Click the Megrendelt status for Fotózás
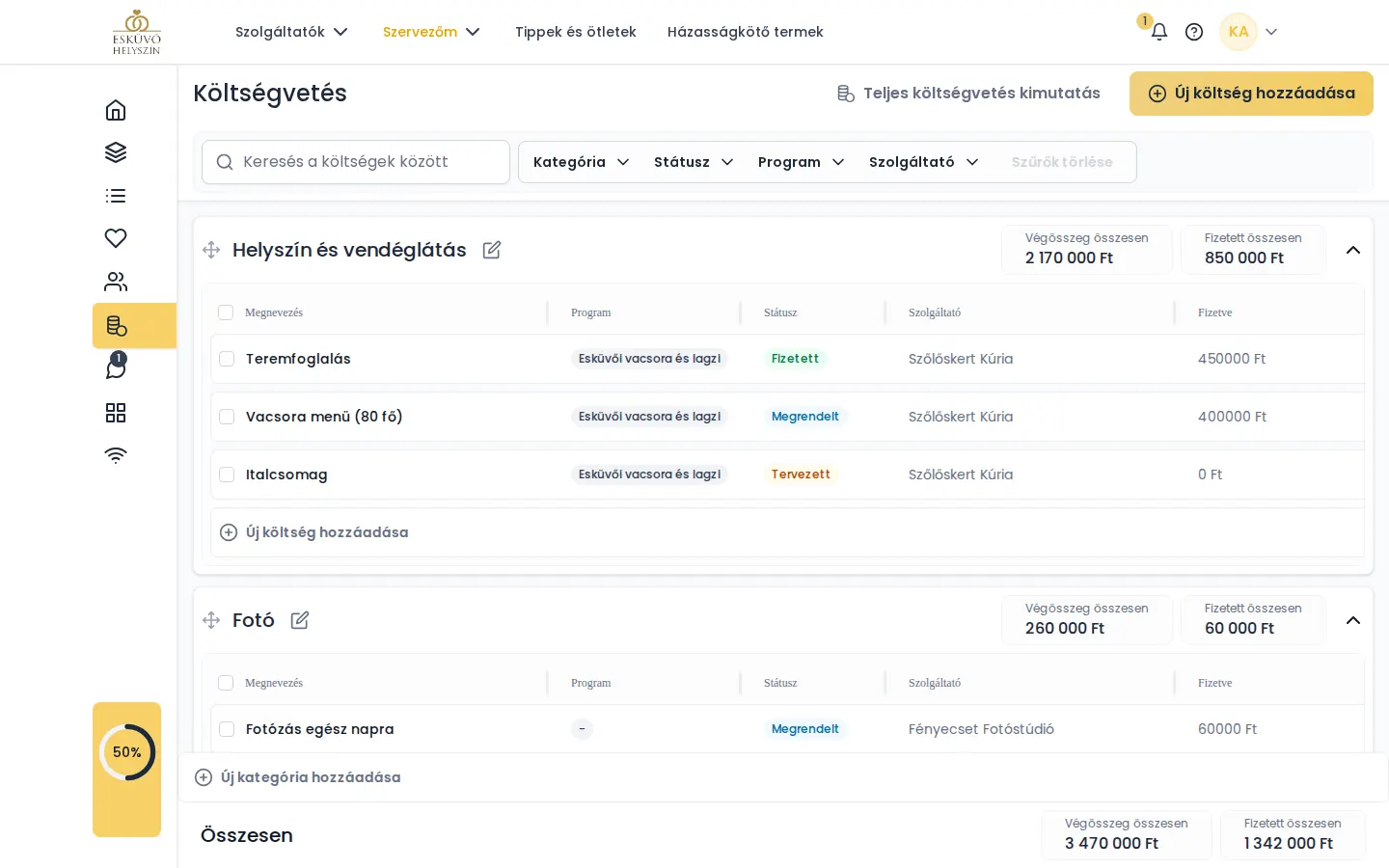The width and height of the screenshot is (1389, 868). (804, 729)
